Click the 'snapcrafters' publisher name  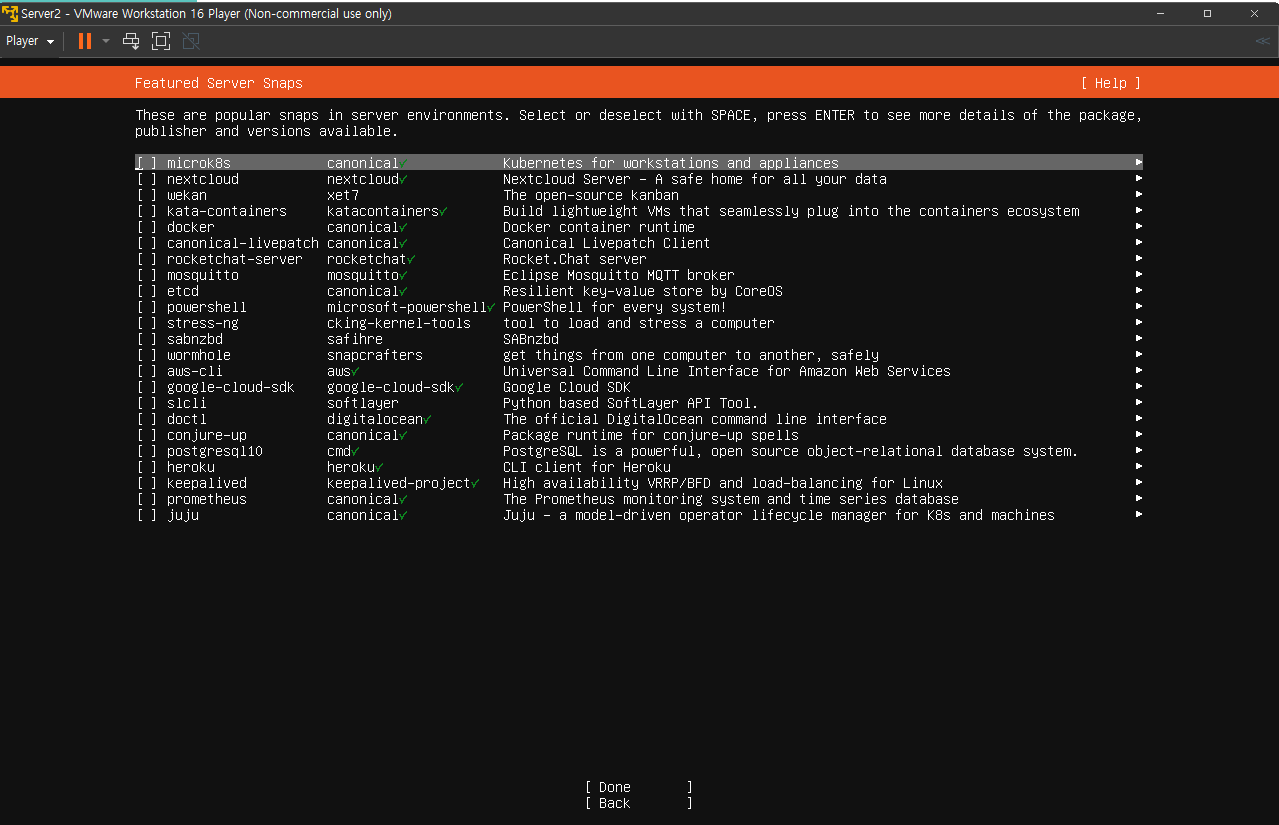point(375,355)
